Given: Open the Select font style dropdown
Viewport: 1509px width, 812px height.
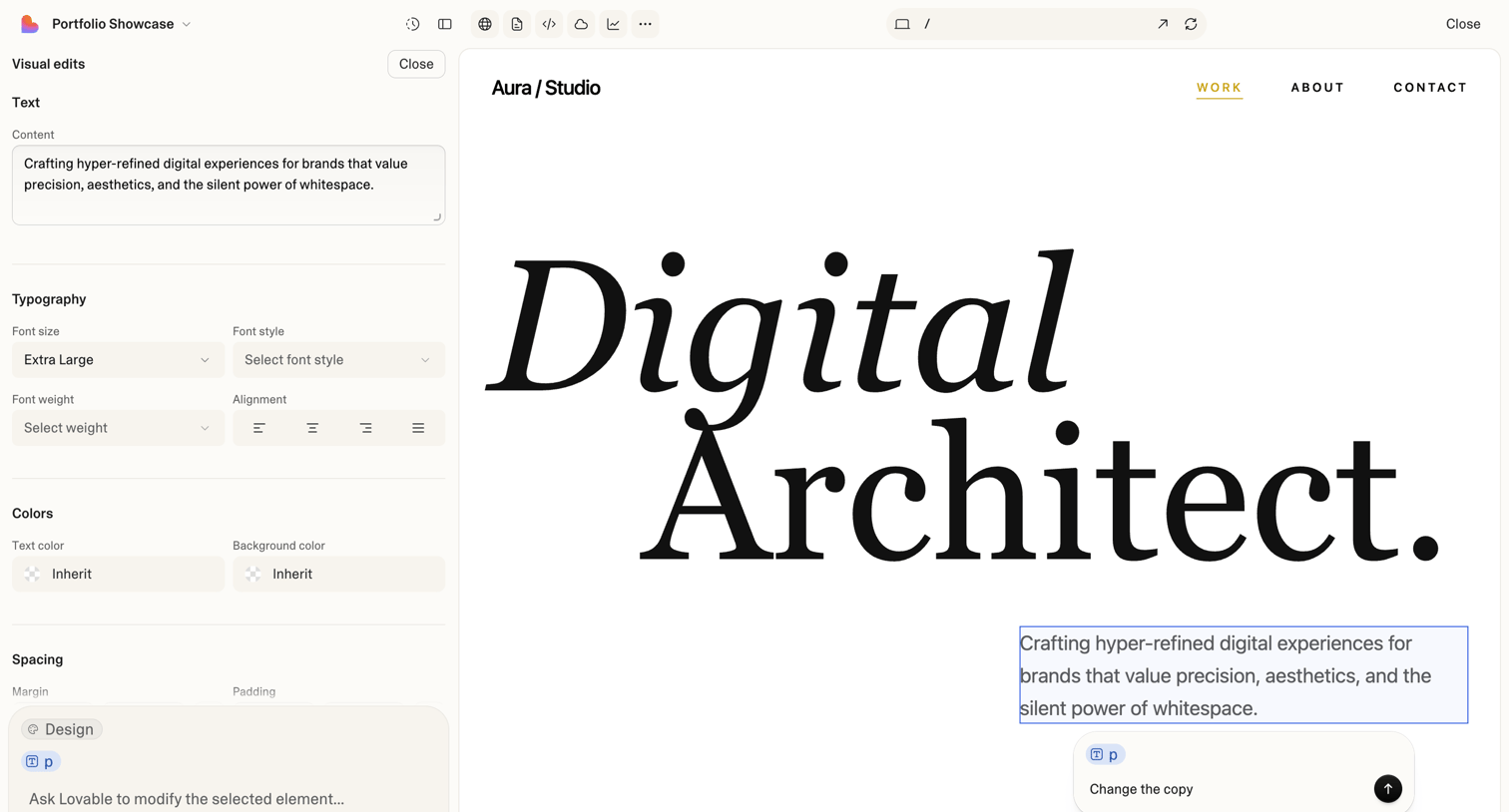Looking at the screenshot, I should click(x=338, y=360).
